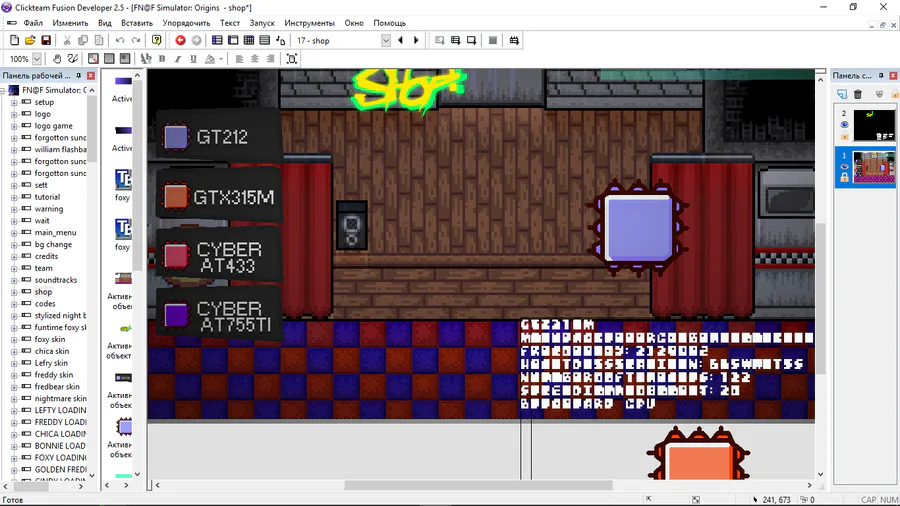The height and width of the screenshot is (506, 900).
Task: Run the application
Action: [x=455, y=40]
